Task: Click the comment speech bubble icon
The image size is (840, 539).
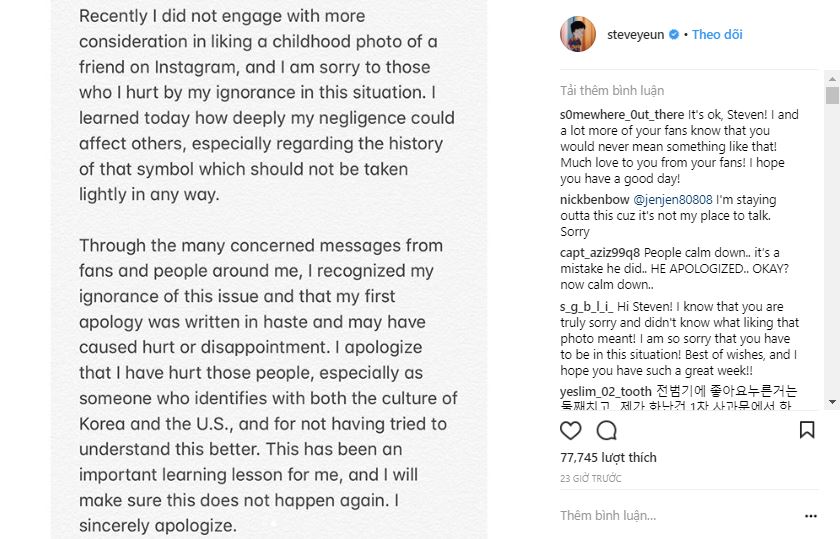Action: pos(606,431)
